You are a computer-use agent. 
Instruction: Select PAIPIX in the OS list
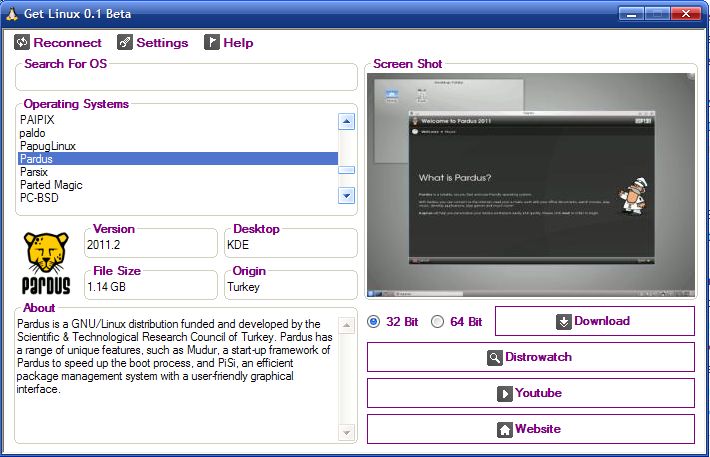tap(178, 120)
